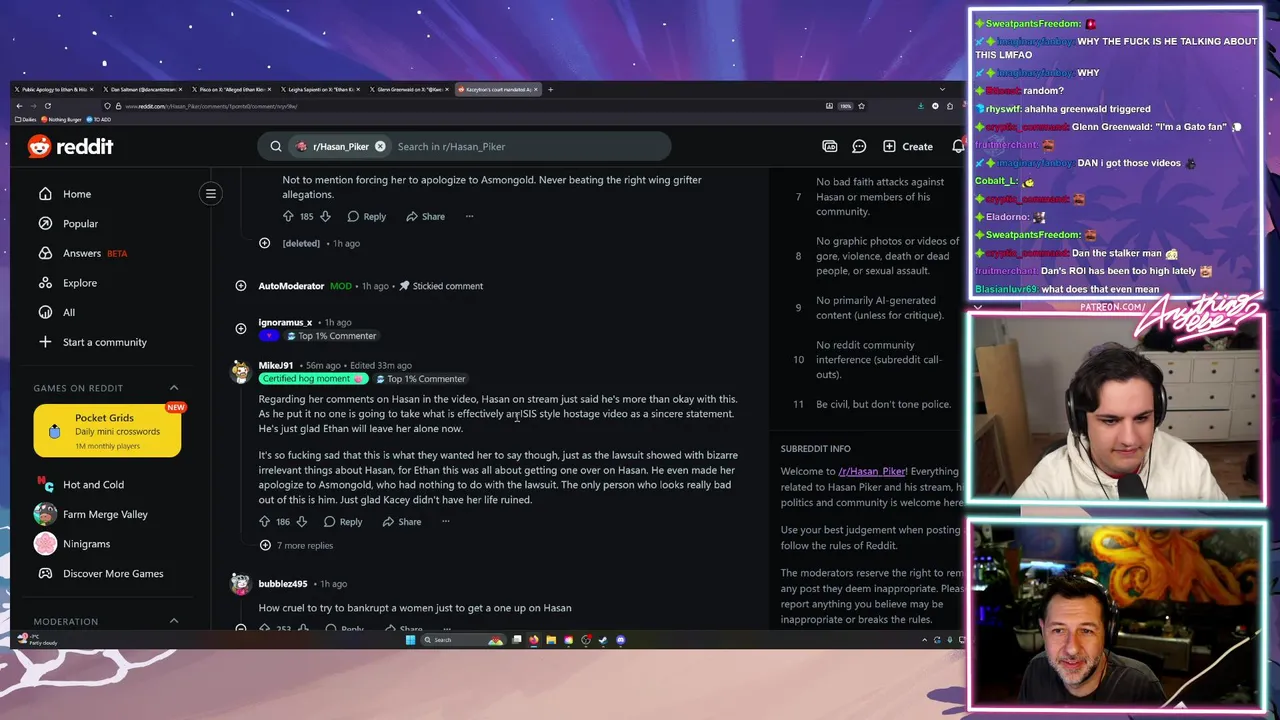Expand the AutoModerator stickied comment
Viewport: 1280px width, 720px height.
coord(241,286)
